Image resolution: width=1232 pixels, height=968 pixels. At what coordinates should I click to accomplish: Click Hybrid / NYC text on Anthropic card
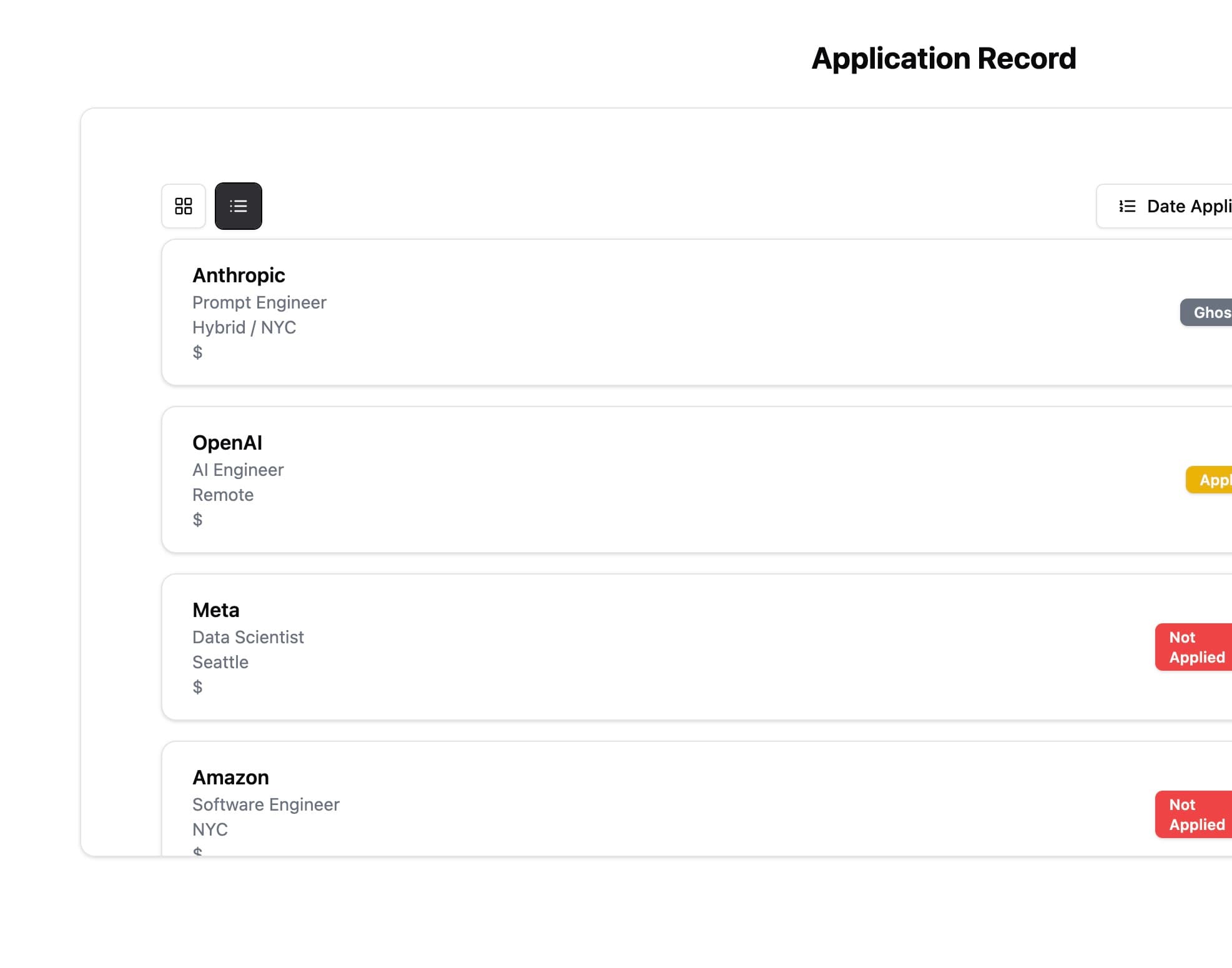(x=244, y=327)
